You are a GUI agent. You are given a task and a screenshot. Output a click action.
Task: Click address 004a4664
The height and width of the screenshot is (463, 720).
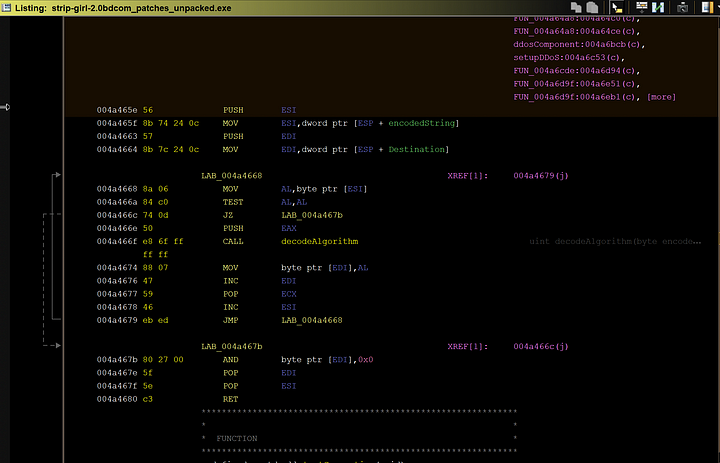tap(117, 149)
